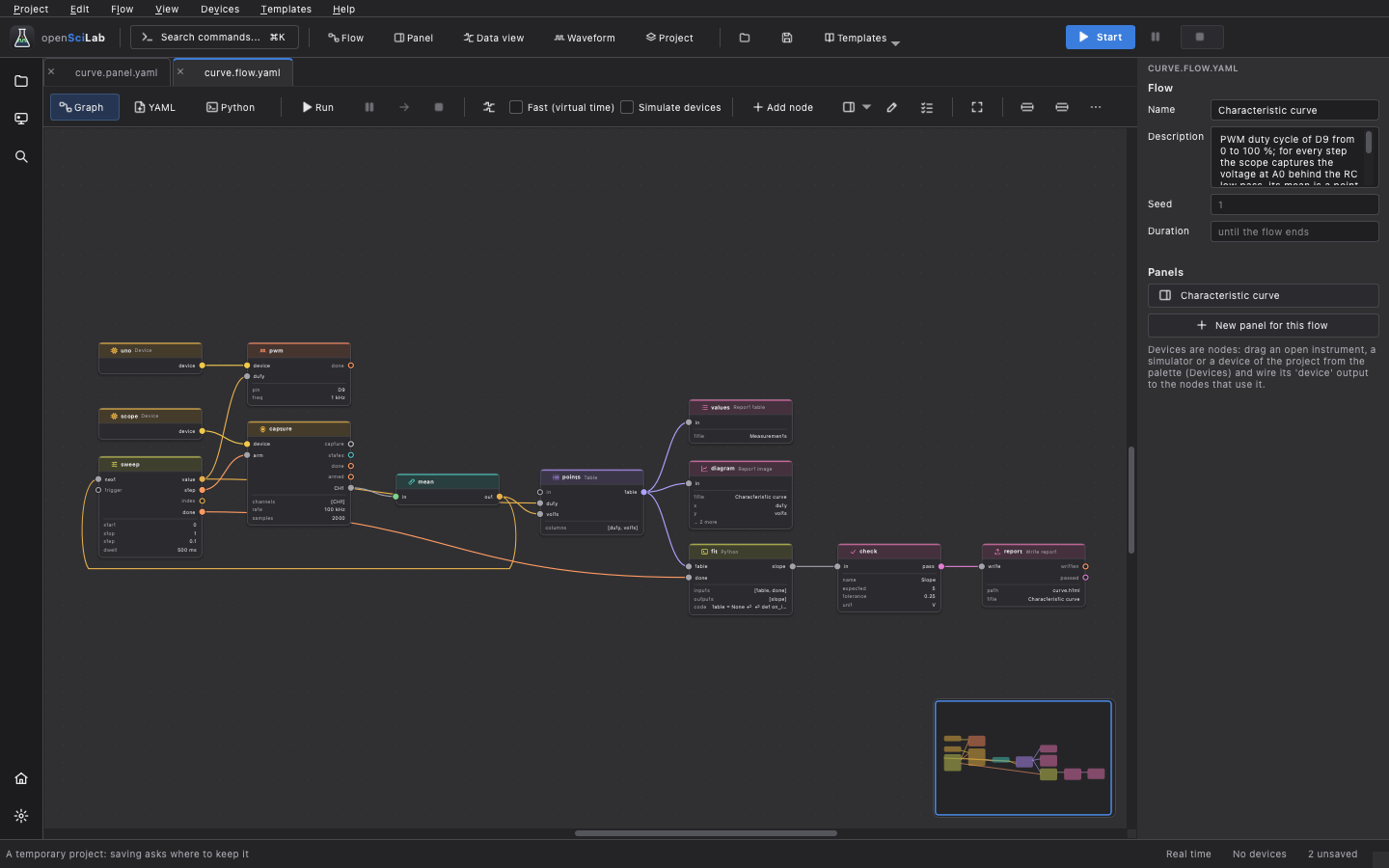Go to the home icon in sidebar
Image resolution: width=1389 pixels, height=868 pixels.
click(21, 778)
